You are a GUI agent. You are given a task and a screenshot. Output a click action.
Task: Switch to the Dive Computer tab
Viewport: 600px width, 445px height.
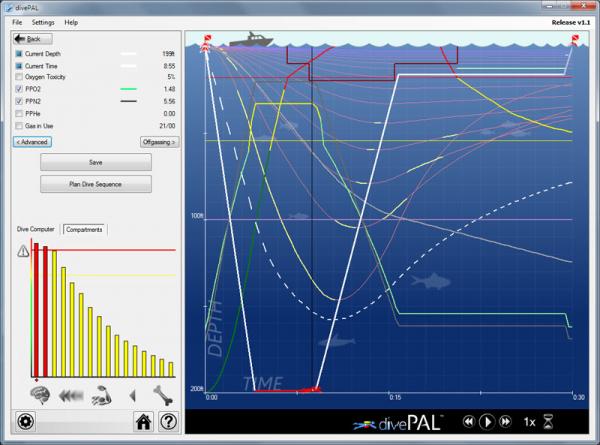pos(36,229)
